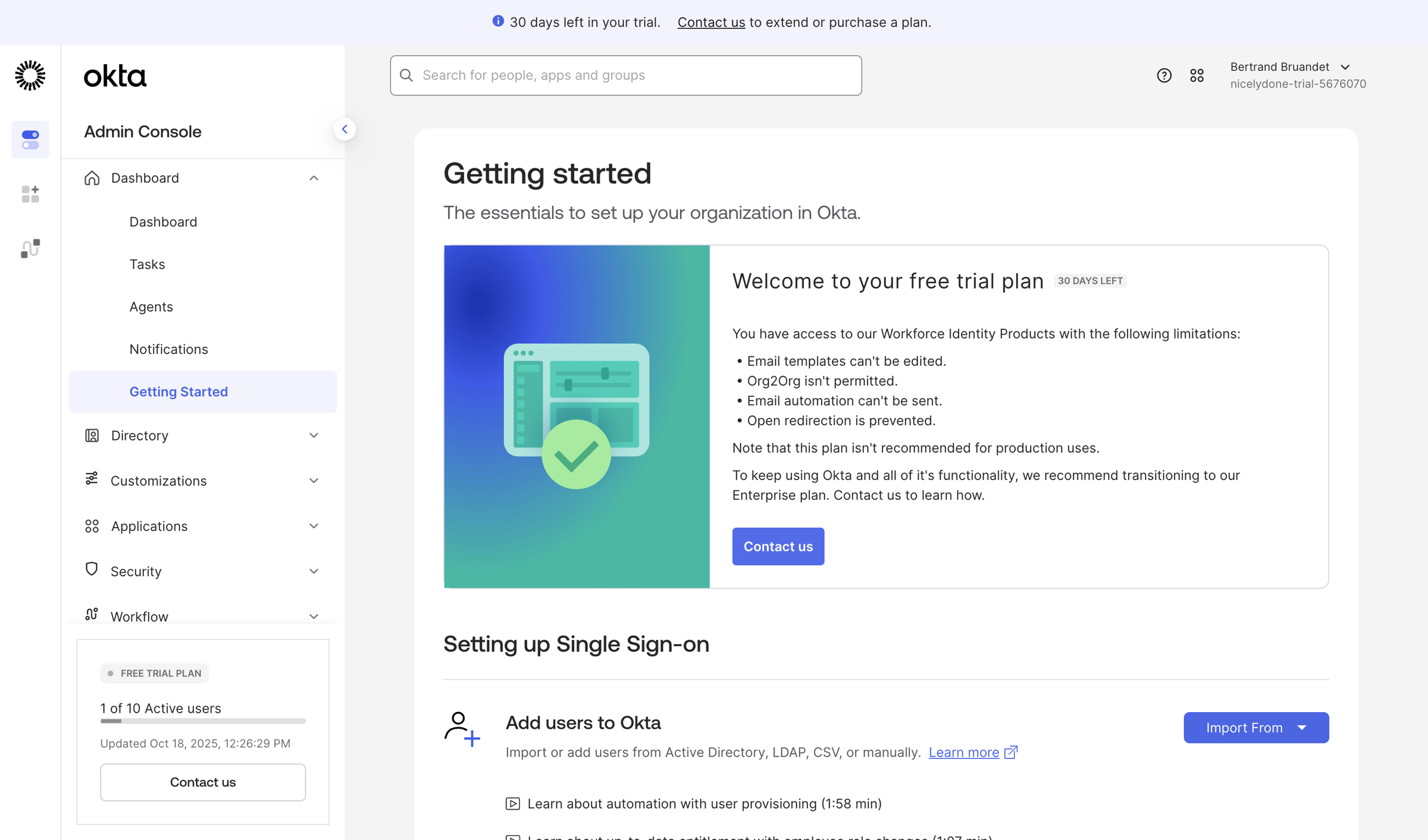Click the Add users person-plus icon

tap(462, 729)
